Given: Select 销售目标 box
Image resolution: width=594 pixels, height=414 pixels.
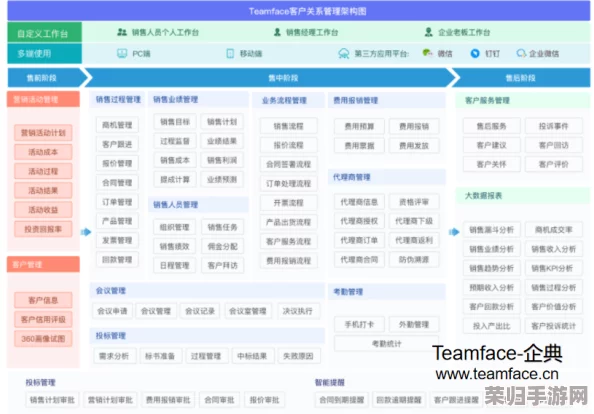Looking at the screenshot, I should click(x=175, y=122).
